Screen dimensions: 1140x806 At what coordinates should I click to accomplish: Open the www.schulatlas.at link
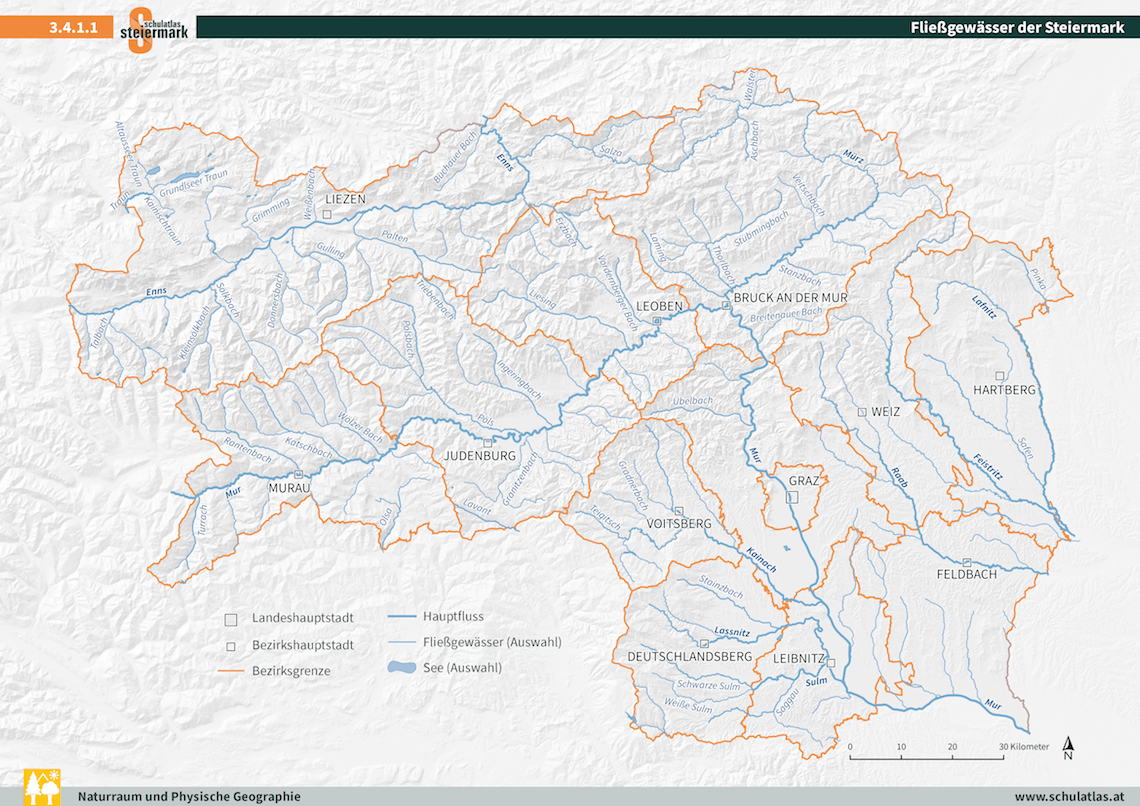(1069, 795)
